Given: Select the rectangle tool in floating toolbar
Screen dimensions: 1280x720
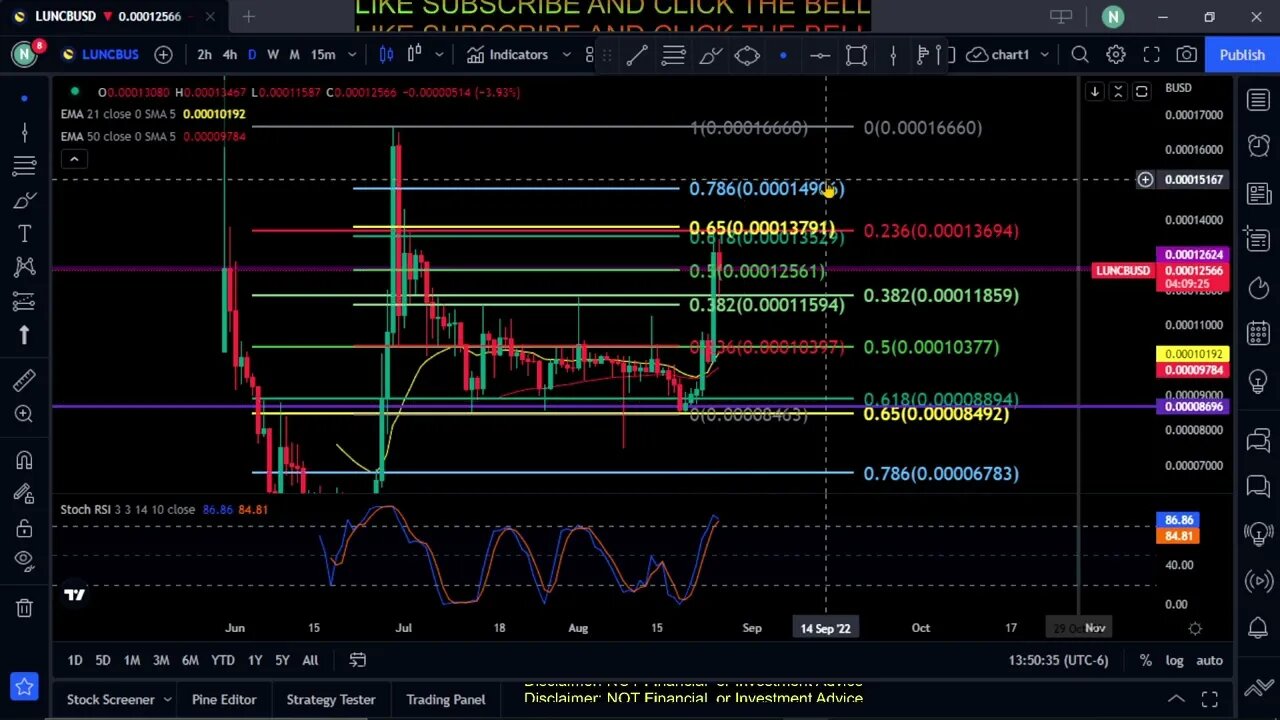Looking at the screenshot, I should (x=856, y=56).
